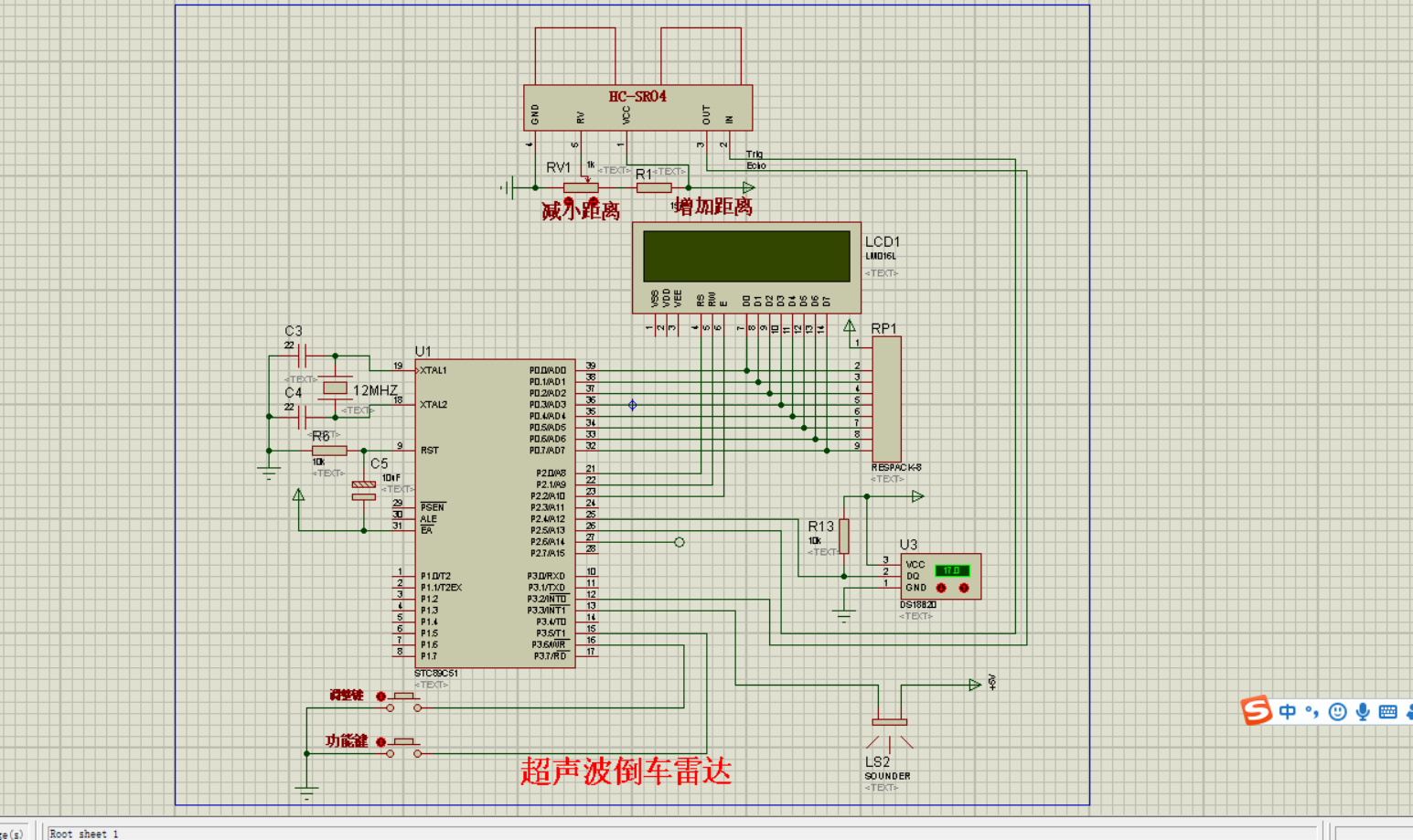Click the red actuator dot beside 调整键
Image resolution: width=1413 pixels, height=840 pixels.
(380, 696)
